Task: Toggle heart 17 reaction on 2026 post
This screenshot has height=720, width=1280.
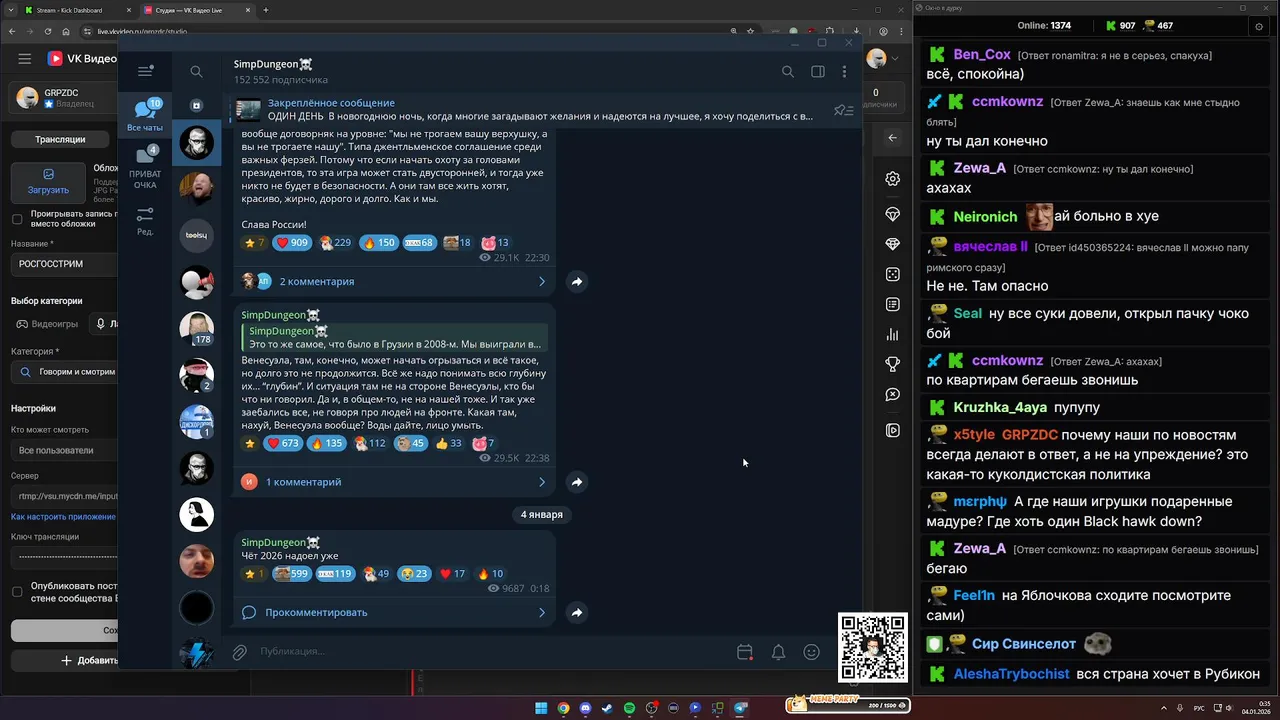Action: coord(453,574)
